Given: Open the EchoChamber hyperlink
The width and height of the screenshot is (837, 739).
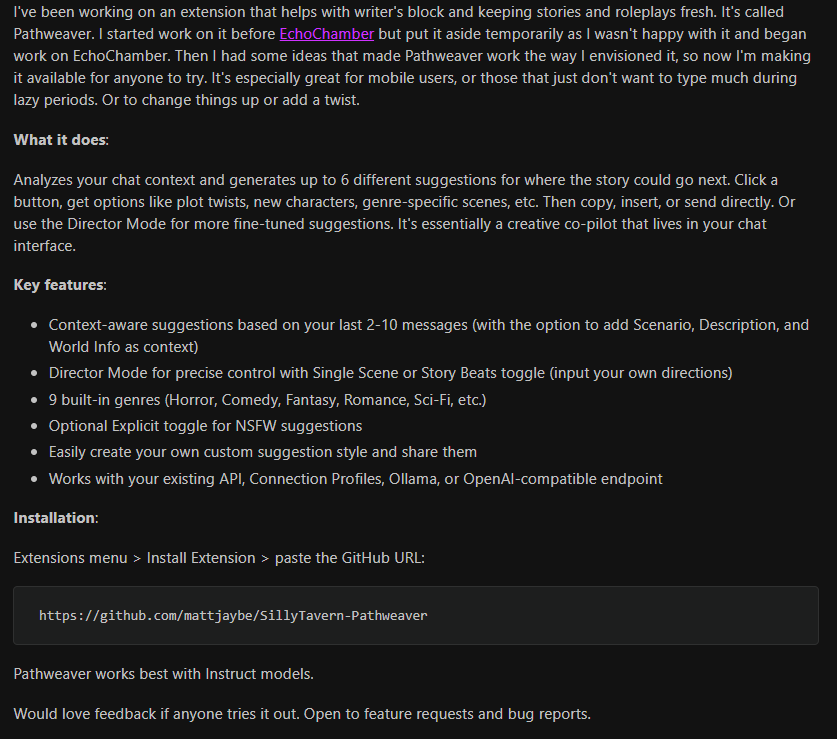Looking at the screenshot, I should [326, 34].
